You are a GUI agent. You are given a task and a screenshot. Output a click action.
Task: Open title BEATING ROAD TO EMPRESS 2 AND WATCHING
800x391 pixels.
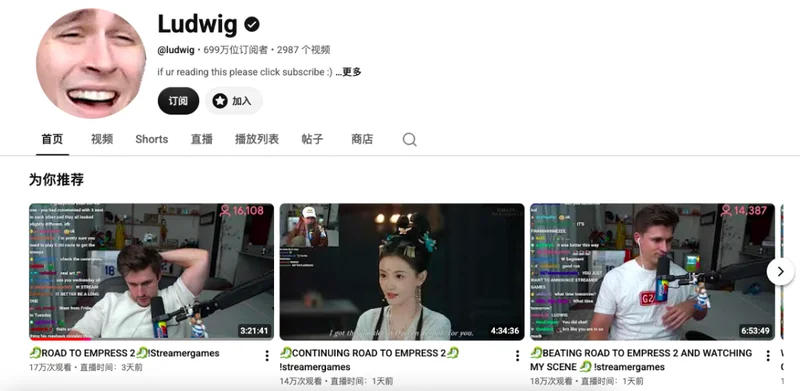point(641,360)
